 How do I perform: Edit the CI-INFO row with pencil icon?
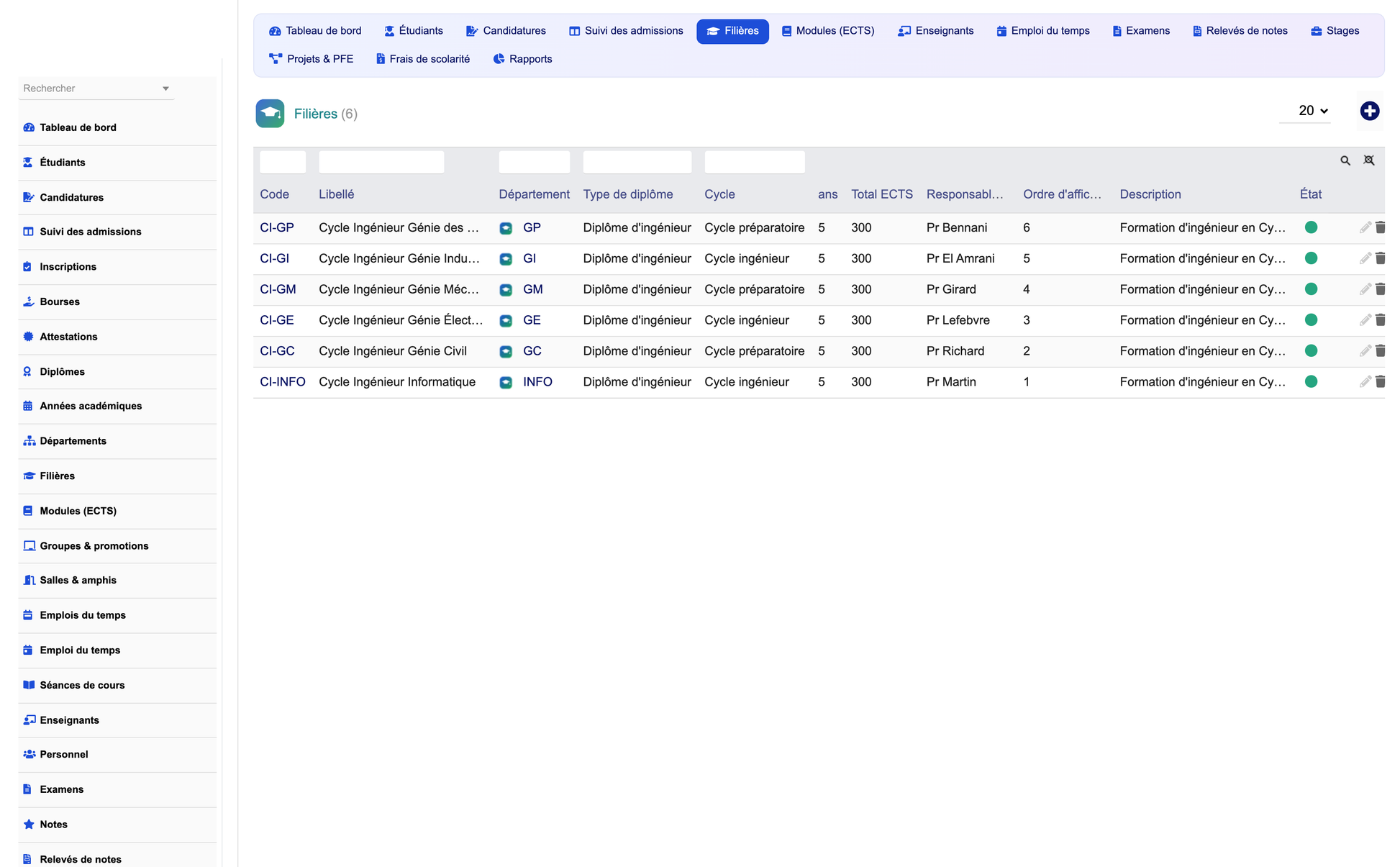coord(1365,382)
